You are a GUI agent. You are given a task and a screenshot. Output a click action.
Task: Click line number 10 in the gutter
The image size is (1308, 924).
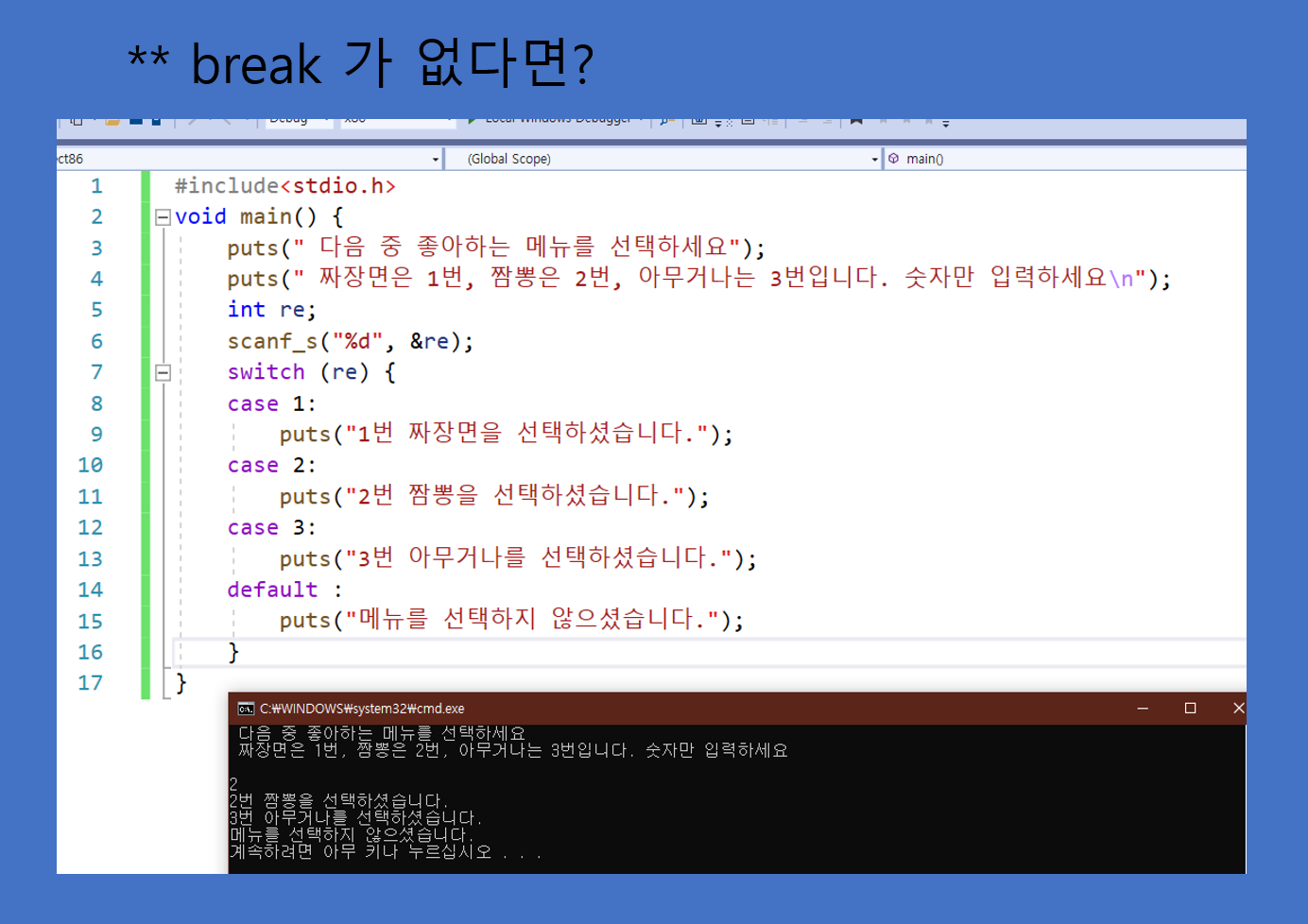[x=90, y=465]
